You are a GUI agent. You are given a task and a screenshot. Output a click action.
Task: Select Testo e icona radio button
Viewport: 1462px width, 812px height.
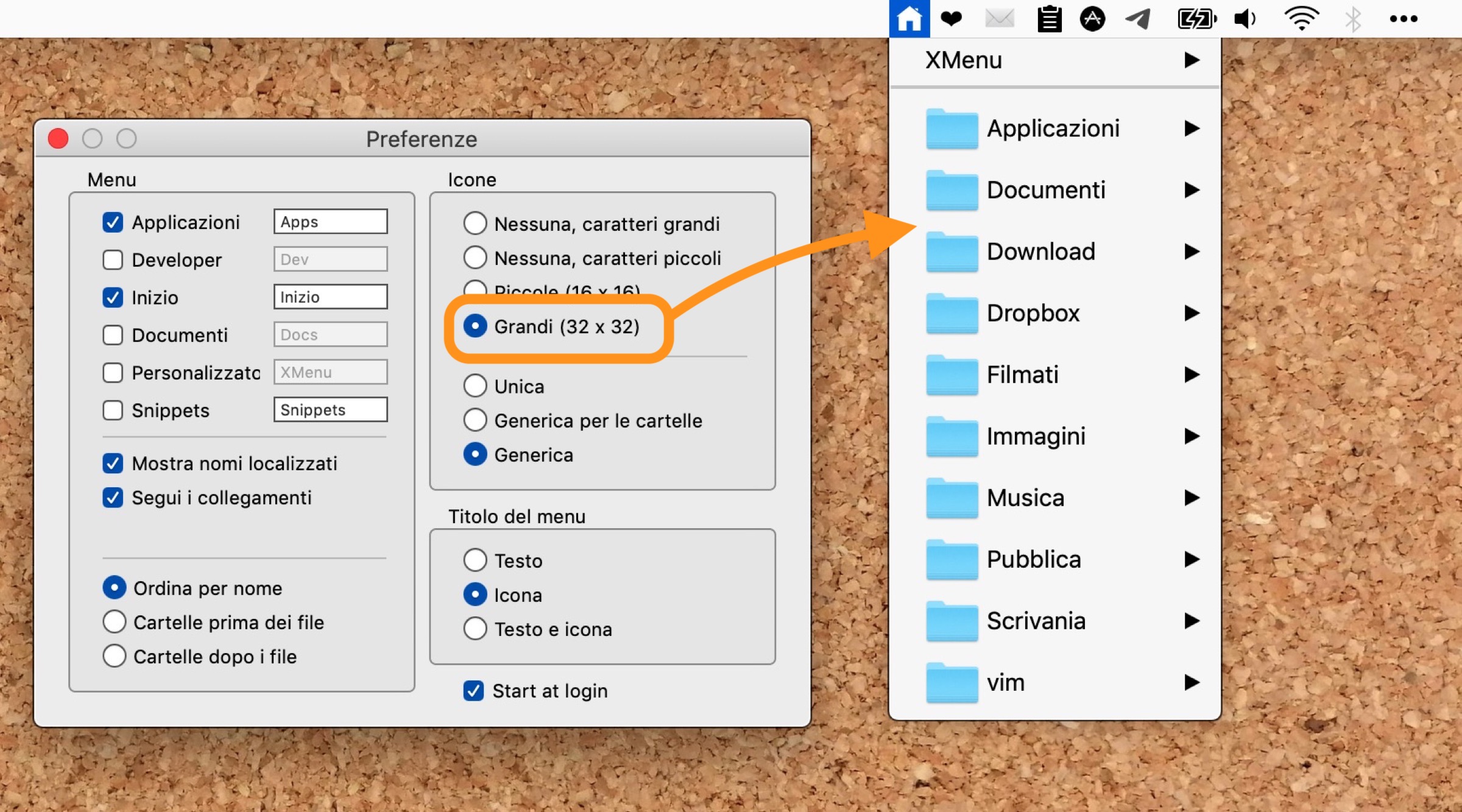click(475, 629)
